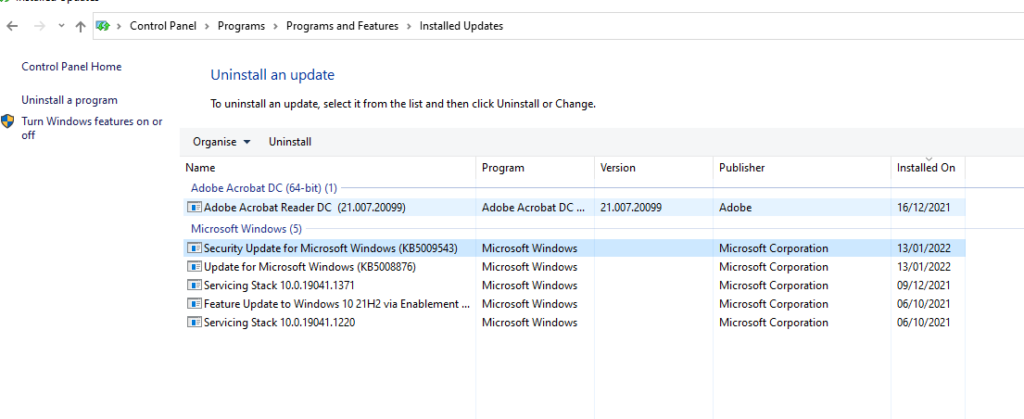Image resolution: width=1024 pixels, height=419 pixels.
Task: Click the Up to parent folder arrow
Action: [80, 26]
